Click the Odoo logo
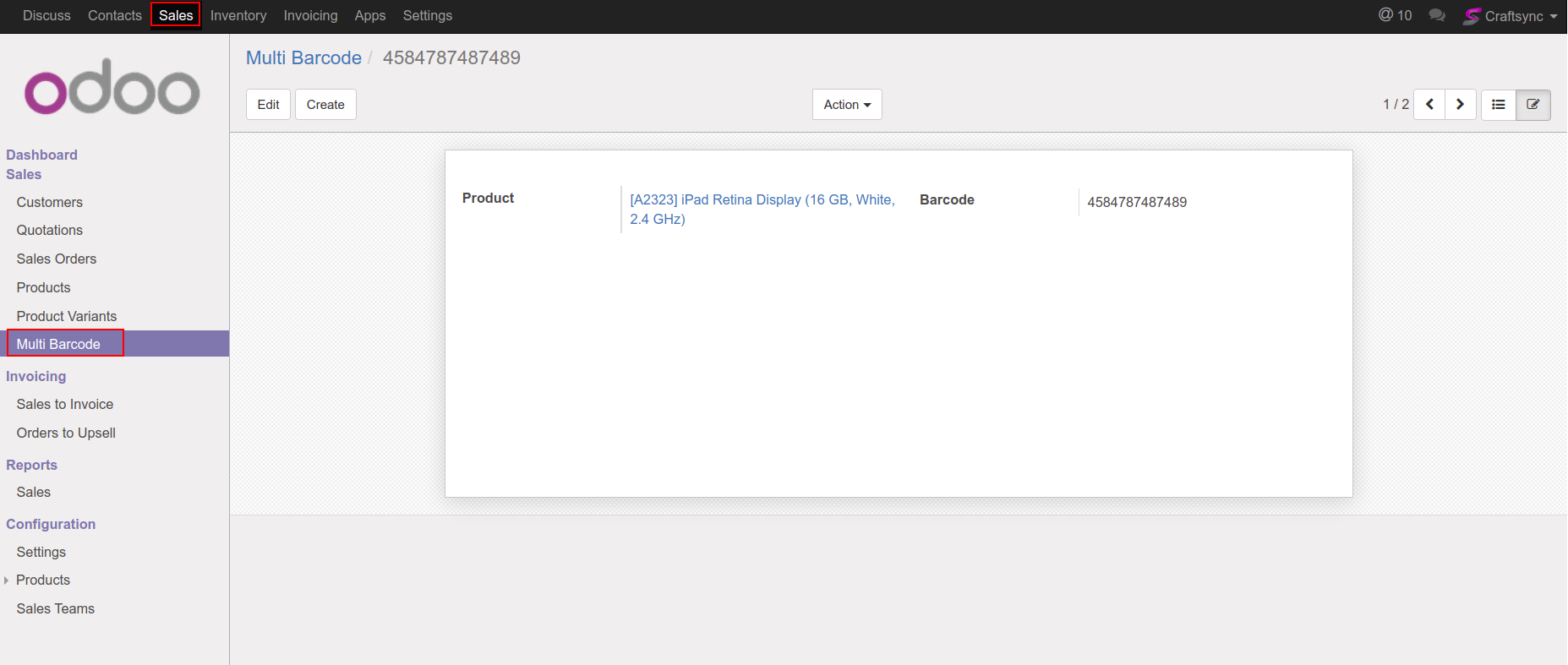This screenshot has height=665, width=1568. pos(112,87)
